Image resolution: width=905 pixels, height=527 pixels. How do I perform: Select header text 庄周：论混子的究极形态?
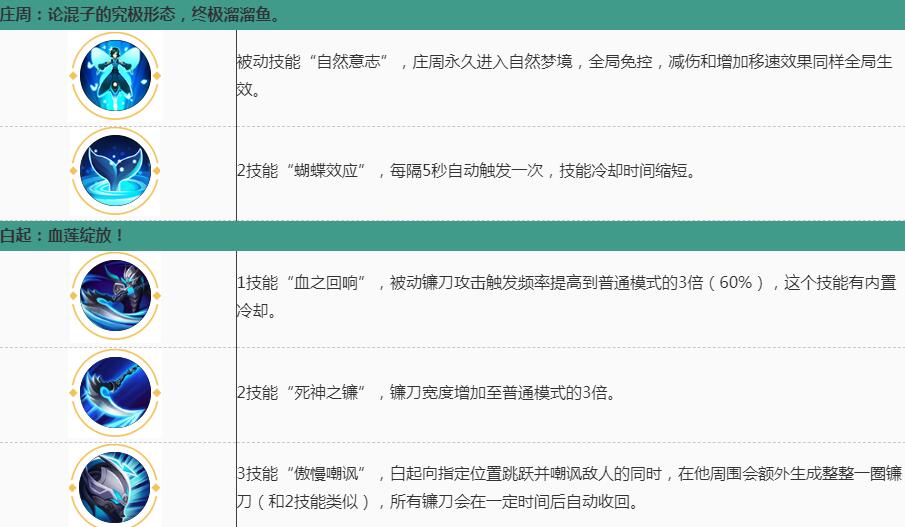point(87,14)
